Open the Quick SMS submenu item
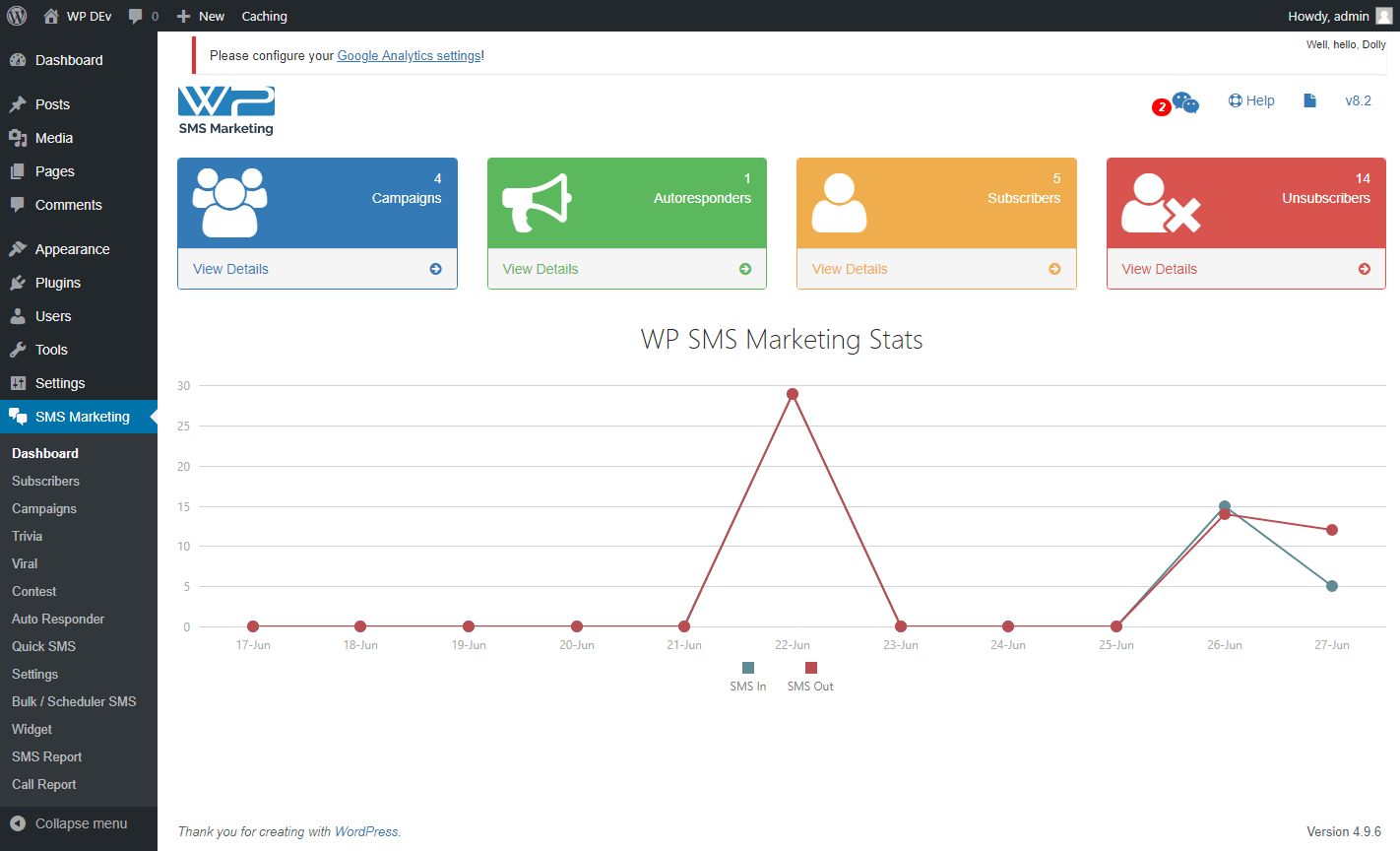This screenshot has width=1400, height=851. [x=44, y=646]
